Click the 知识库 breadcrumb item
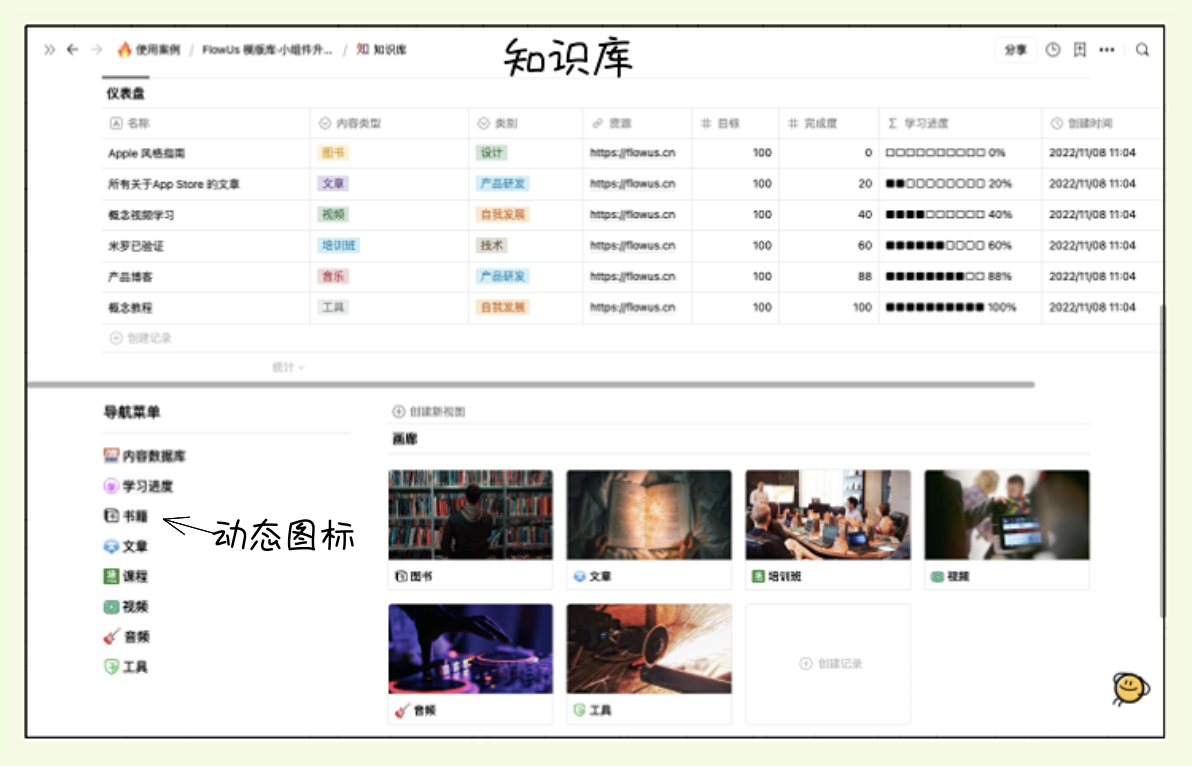The width and height of the screenshot is (1192, 766). [x=382, y=50]
